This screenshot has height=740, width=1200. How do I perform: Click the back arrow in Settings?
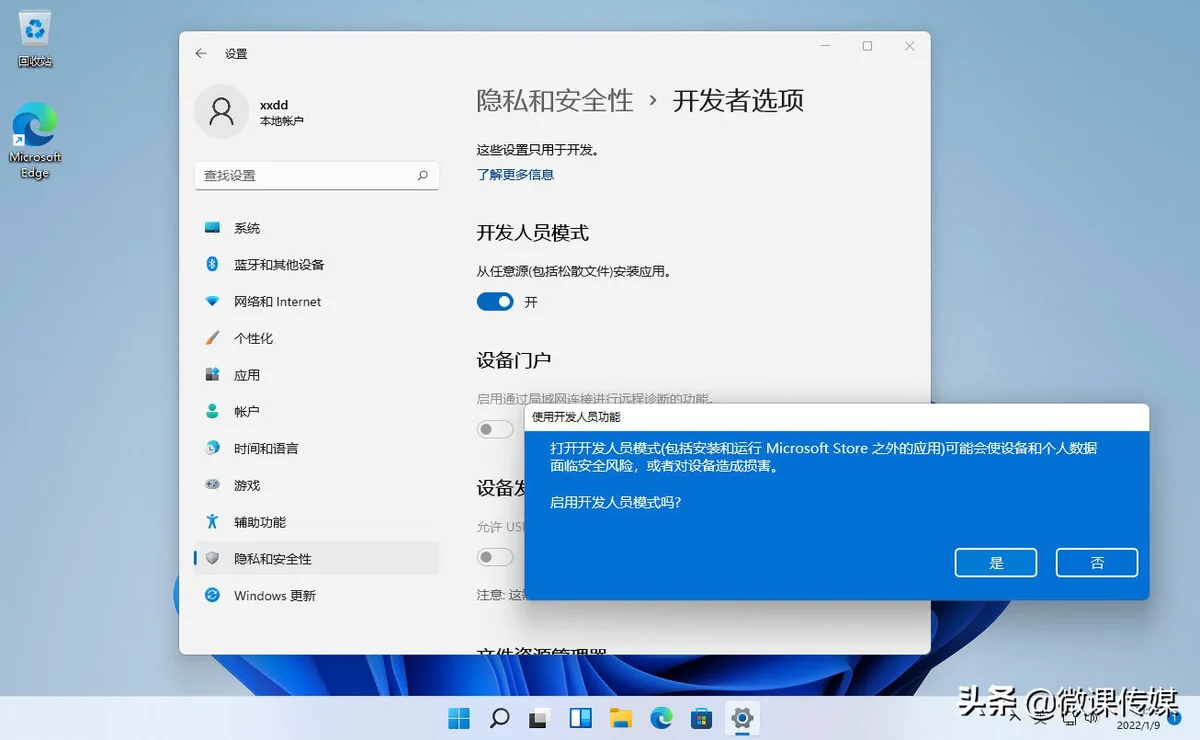click(x=201, y=54)
